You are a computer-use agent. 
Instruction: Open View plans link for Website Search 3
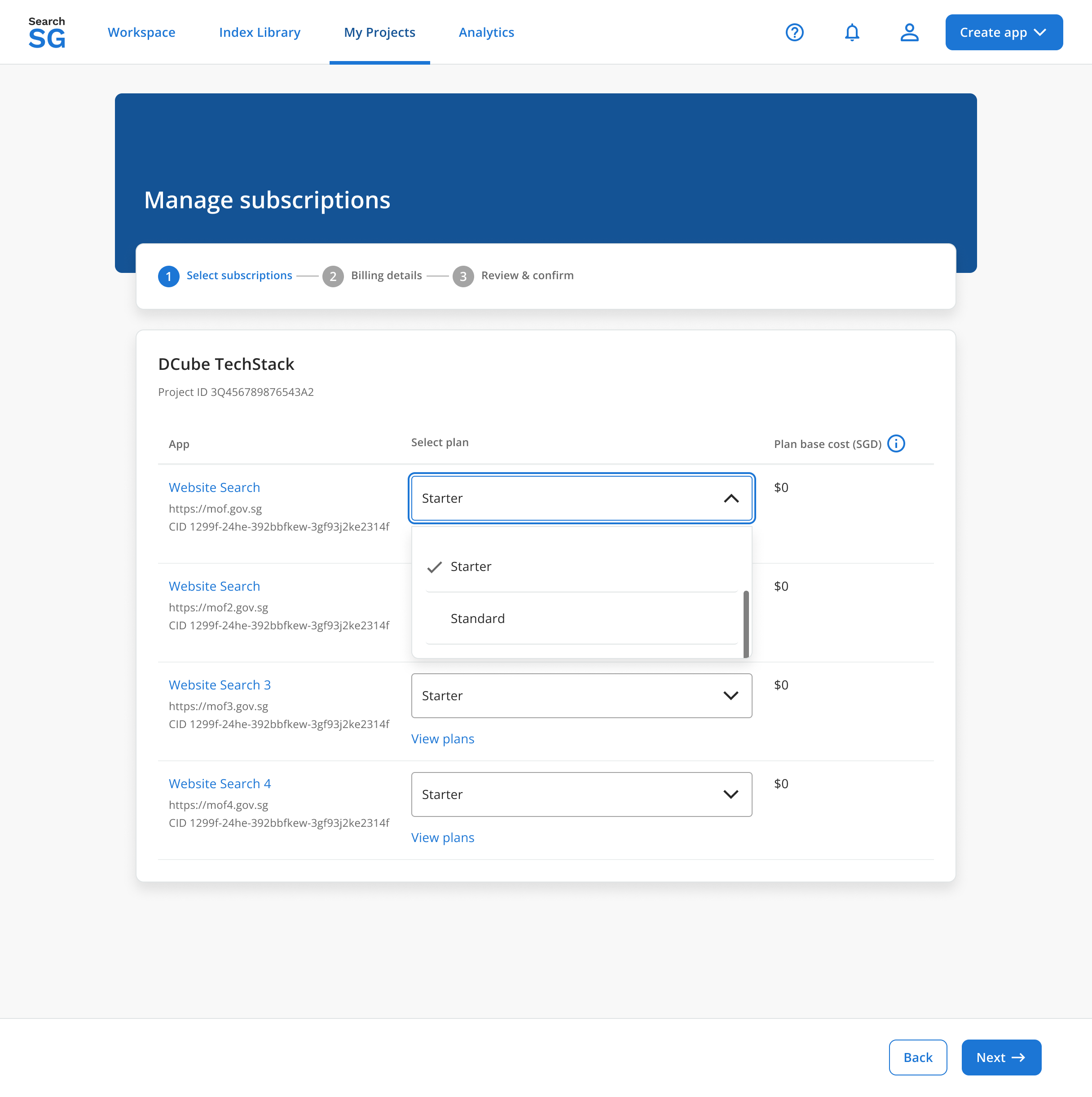[x=442, y=739]
